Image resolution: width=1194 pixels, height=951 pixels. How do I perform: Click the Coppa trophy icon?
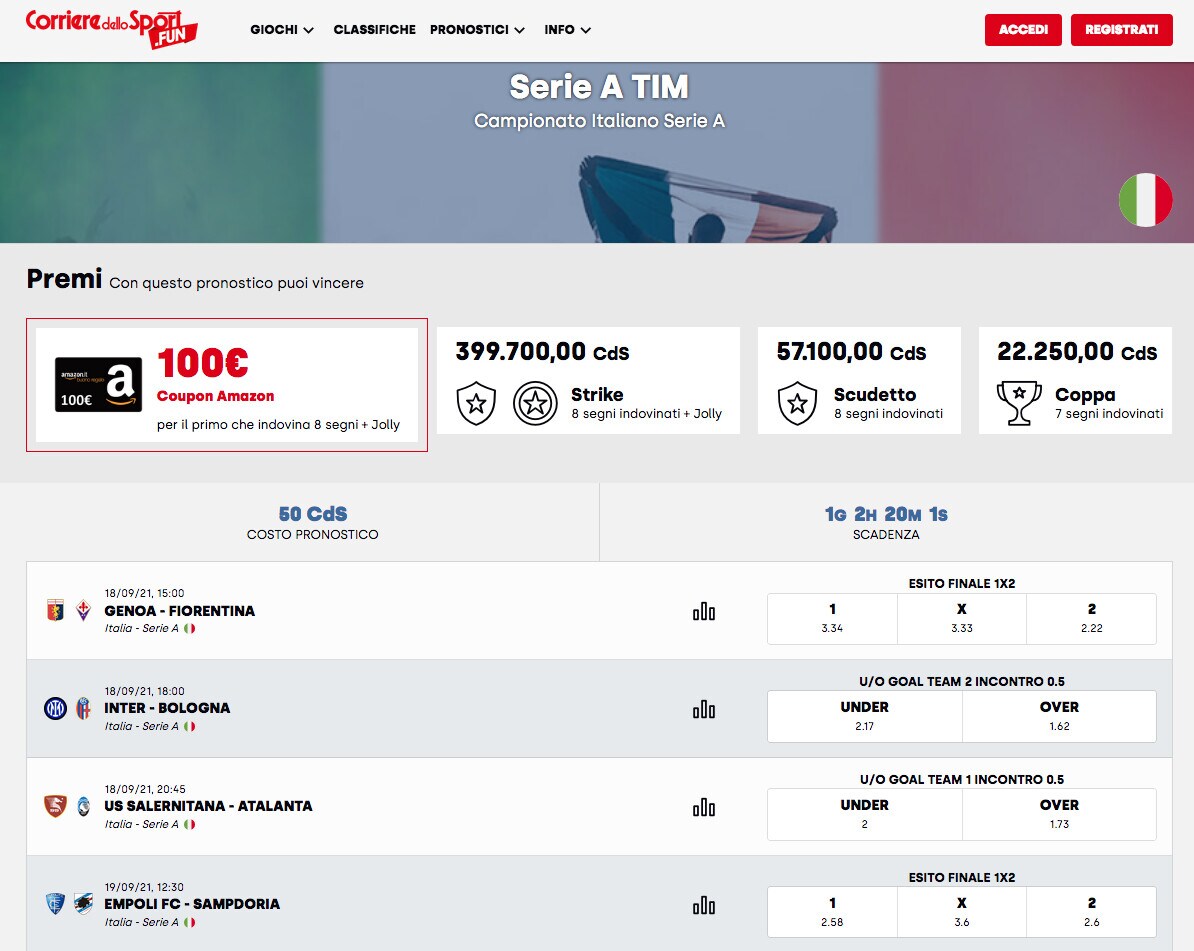(x=1019, y=404)
